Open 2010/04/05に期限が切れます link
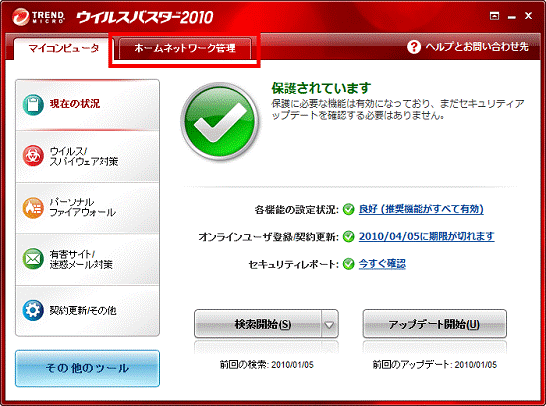Viewport: 546px width, 406px height. [x=427, y=236]
